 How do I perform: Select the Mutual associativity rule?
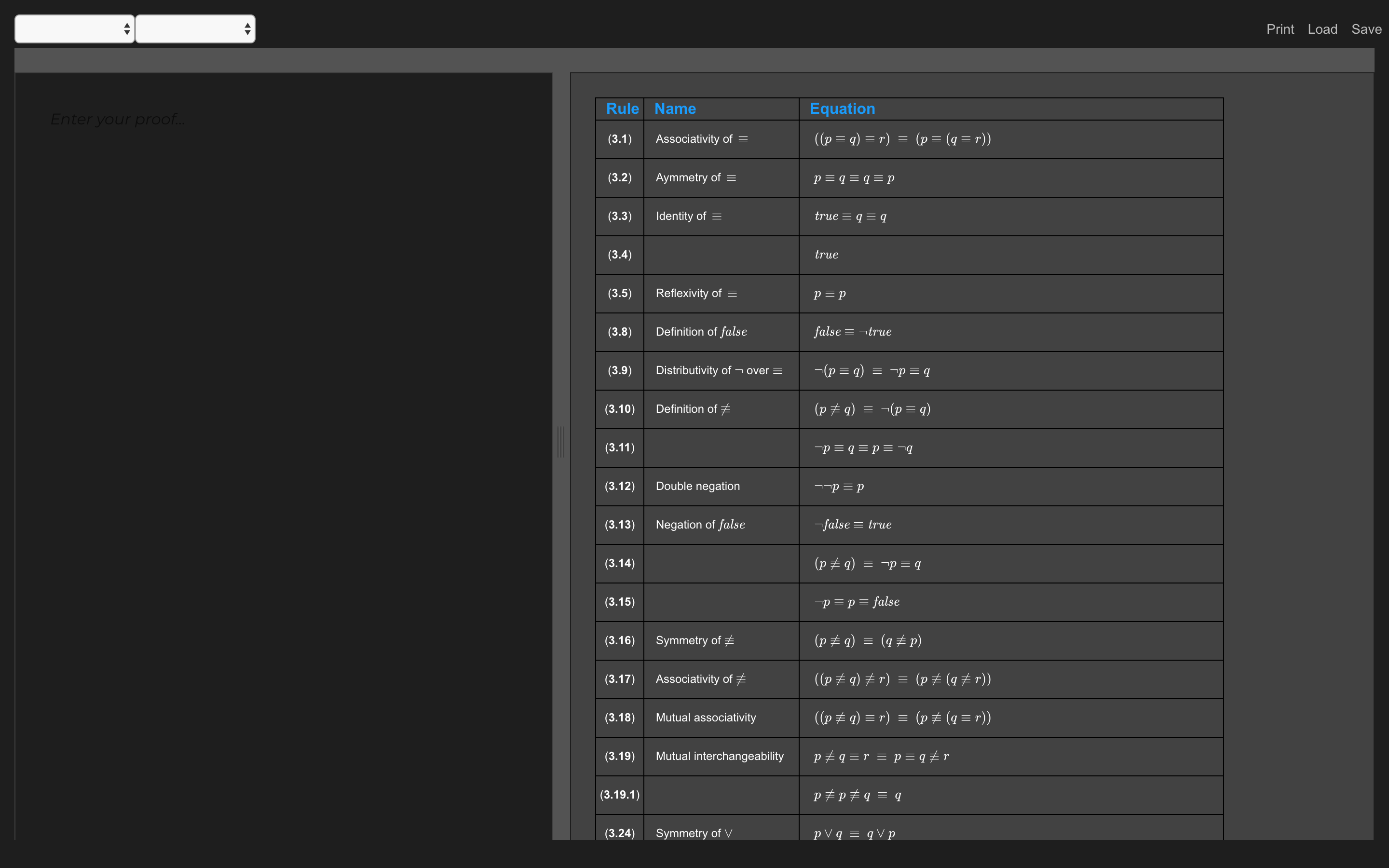[x=706, y=718]
